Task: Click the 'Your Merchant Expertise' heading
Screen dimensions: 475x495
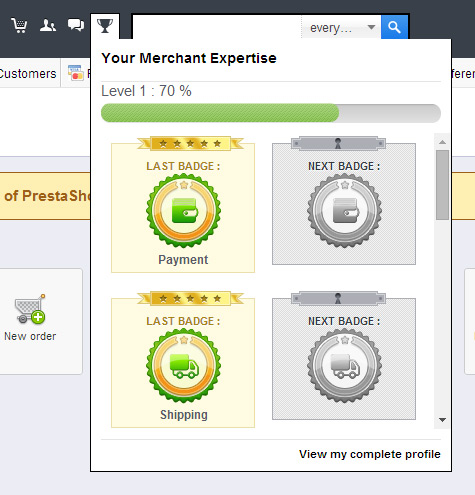Action: [x=189, y=58]
